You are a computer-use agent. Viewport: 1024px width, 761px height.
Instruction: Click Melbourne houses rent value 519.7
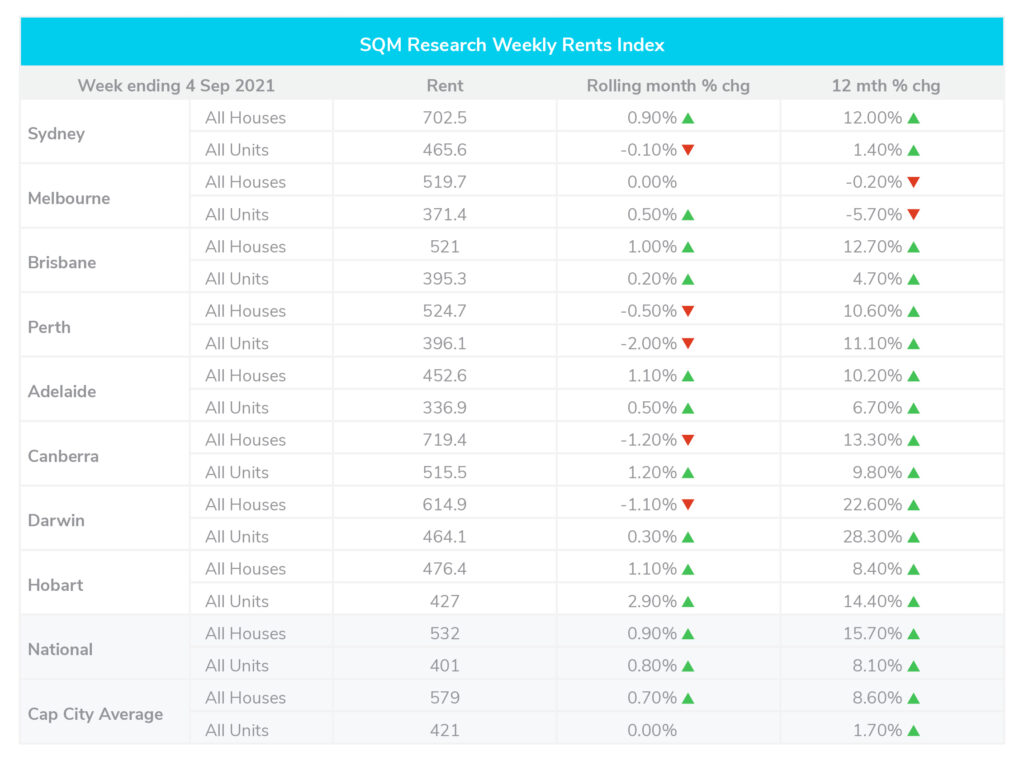click(x=444, y=182)
